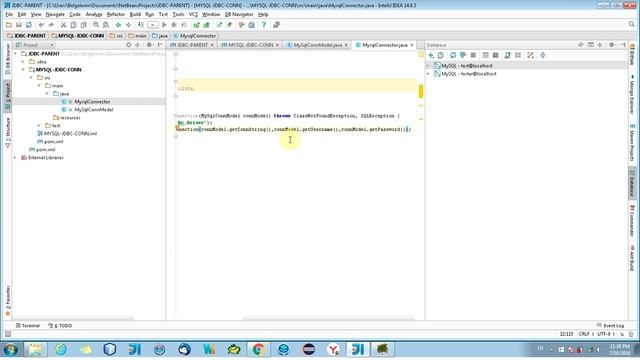Click the MysqlConnector breadcrumb

coord(195,36)
